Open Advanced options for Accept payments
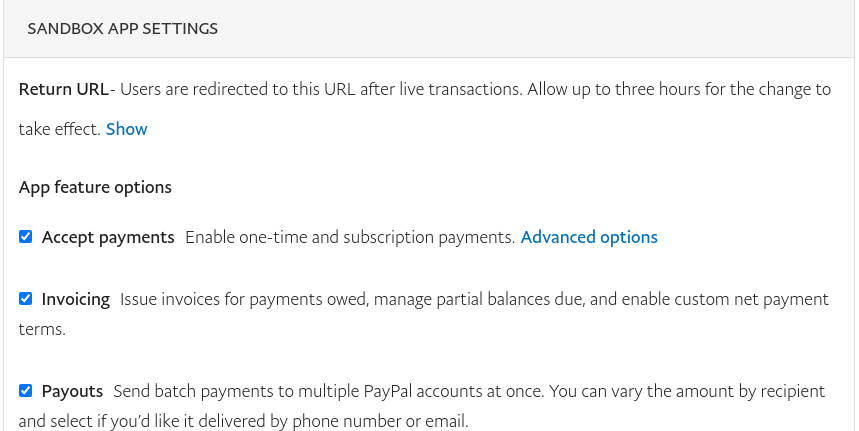Image resolution: width=859 pixels, height=431 pixels. coord(589,237)
